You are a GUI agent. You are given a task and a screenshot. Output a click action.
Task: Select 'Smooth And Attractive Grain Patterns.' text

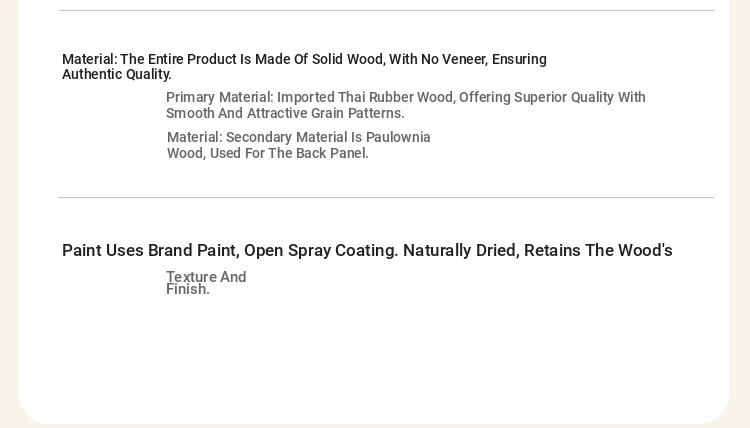point(285,113)
